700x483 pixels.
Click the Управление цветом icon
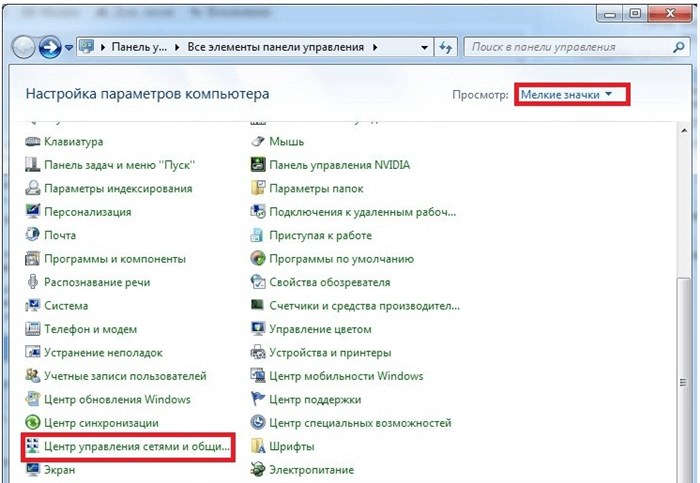coord(258,329)
